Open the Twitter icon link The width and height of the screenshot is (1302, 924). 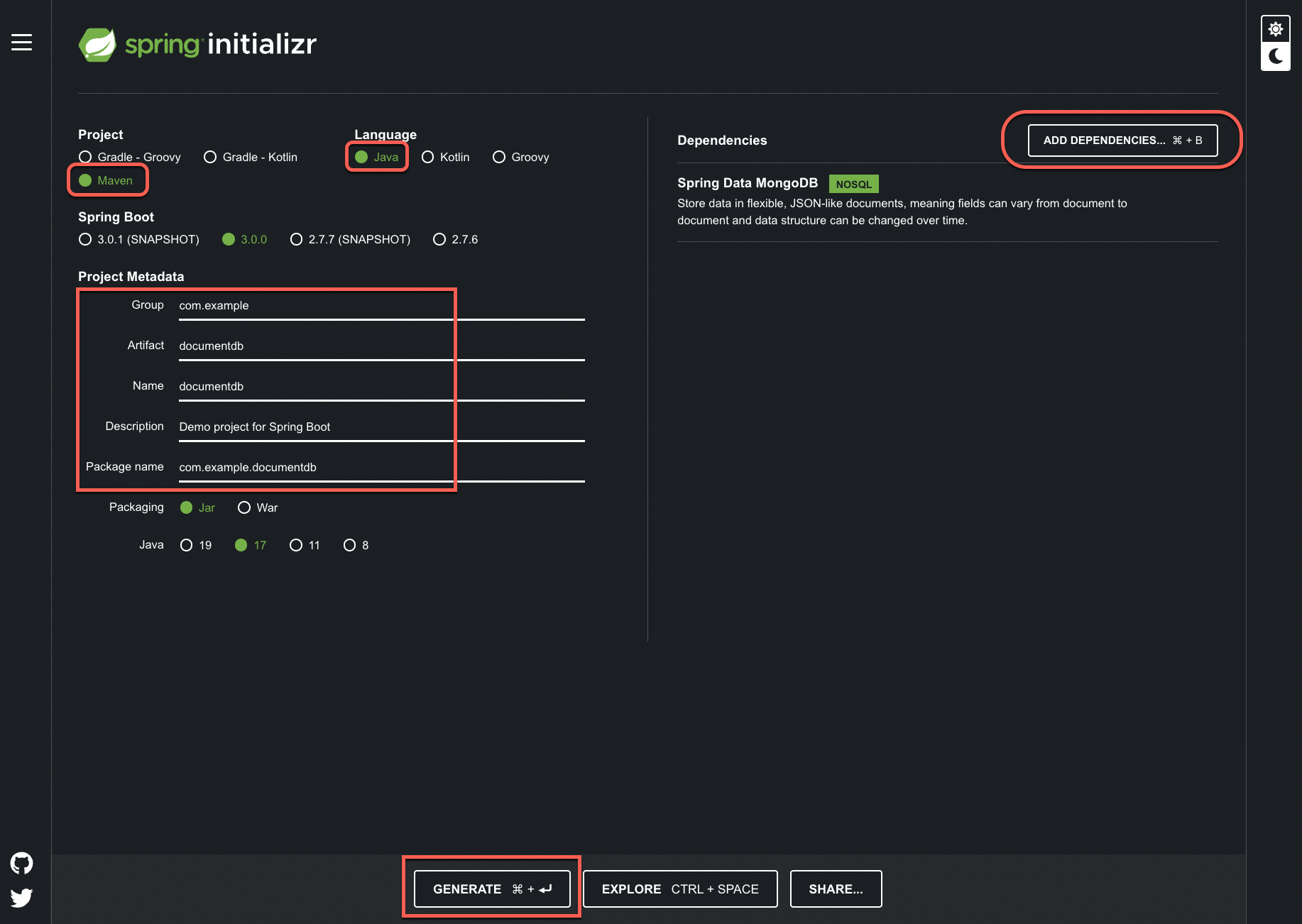(x=21, y=898)
